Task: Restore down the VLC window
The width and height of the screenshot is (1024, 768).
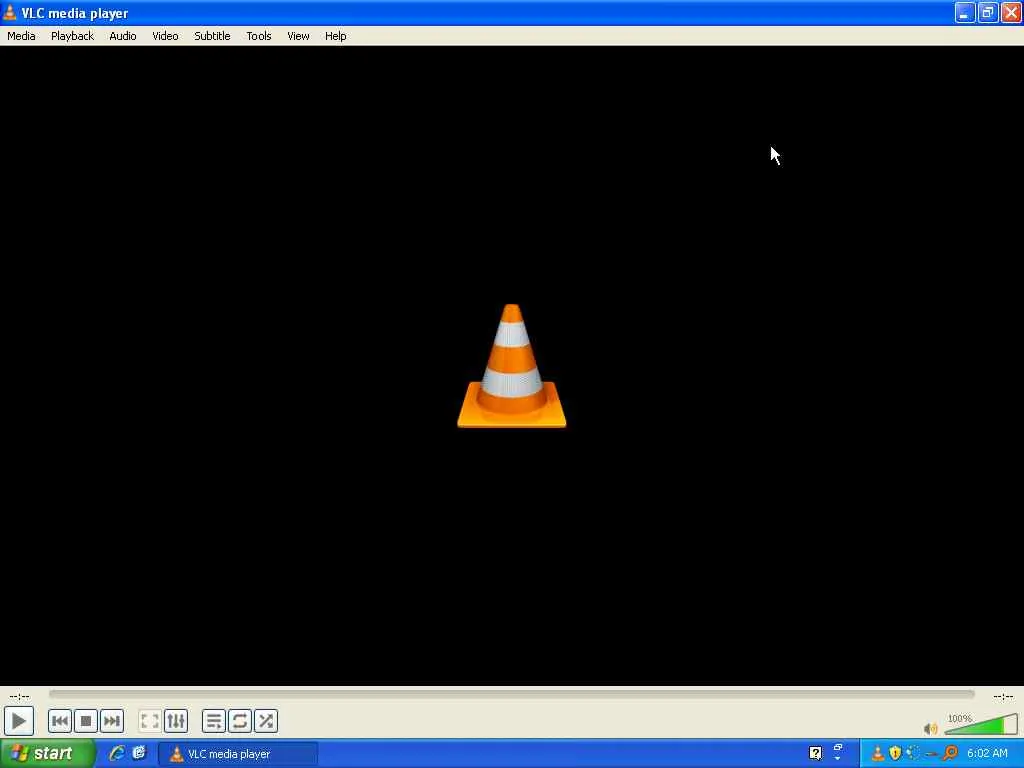Action: point(988,12)
